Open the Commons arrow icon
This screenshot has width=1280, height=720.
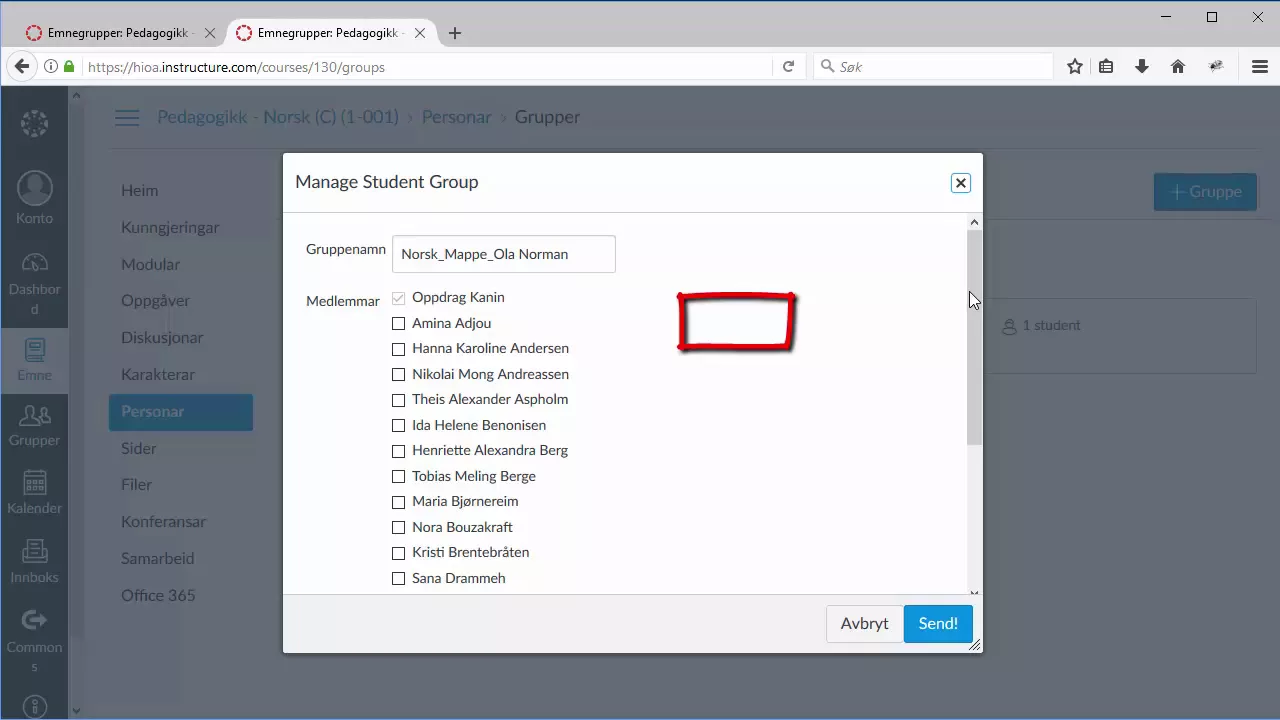click(34, 620)
